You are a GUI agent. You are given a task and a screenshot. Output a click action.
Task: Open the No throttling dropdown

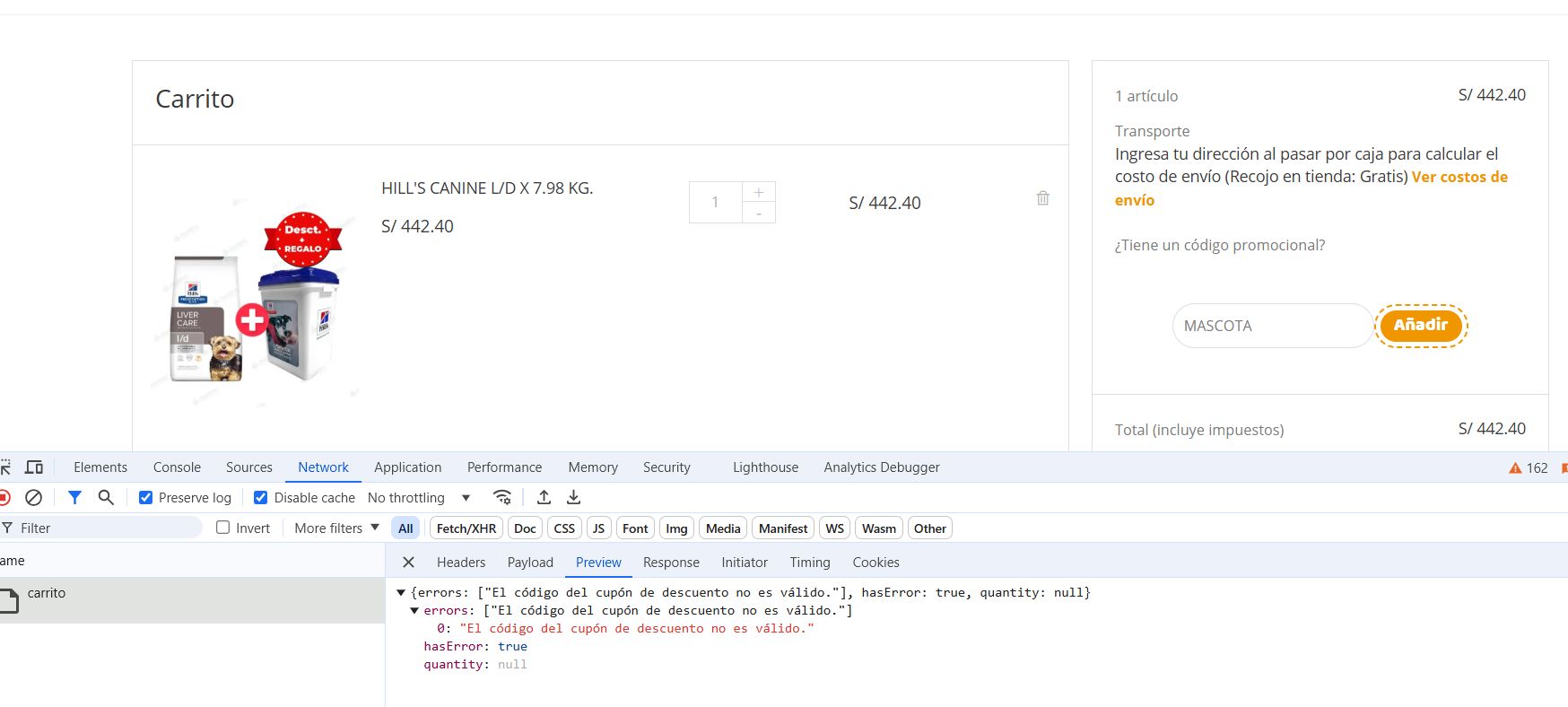(x=418, y=498)
